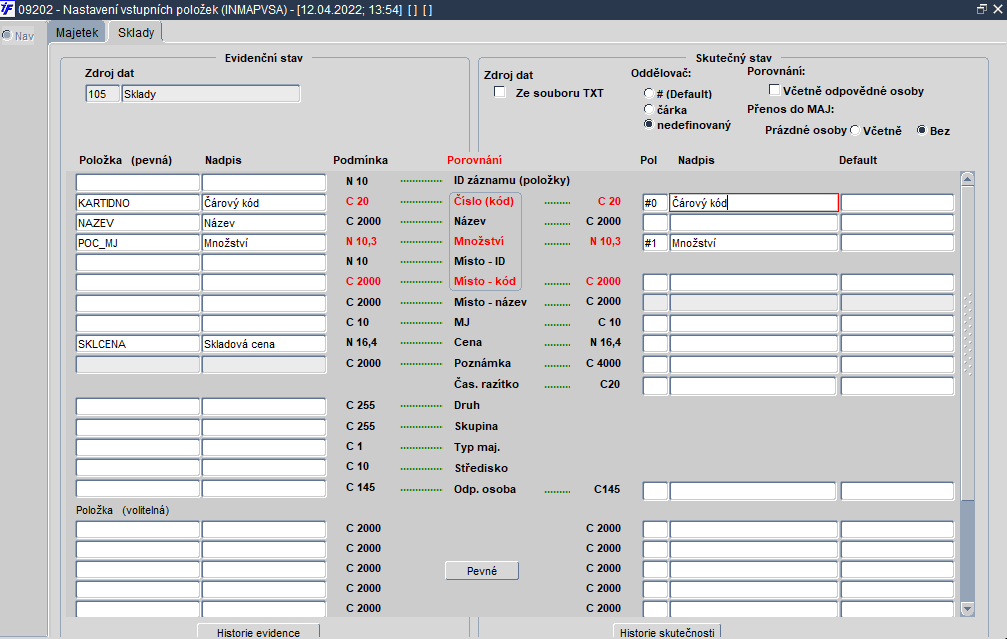This screenshot has height=639, width=1007.
Task: Switch to the Majetek tab
Action: point(77,33)
